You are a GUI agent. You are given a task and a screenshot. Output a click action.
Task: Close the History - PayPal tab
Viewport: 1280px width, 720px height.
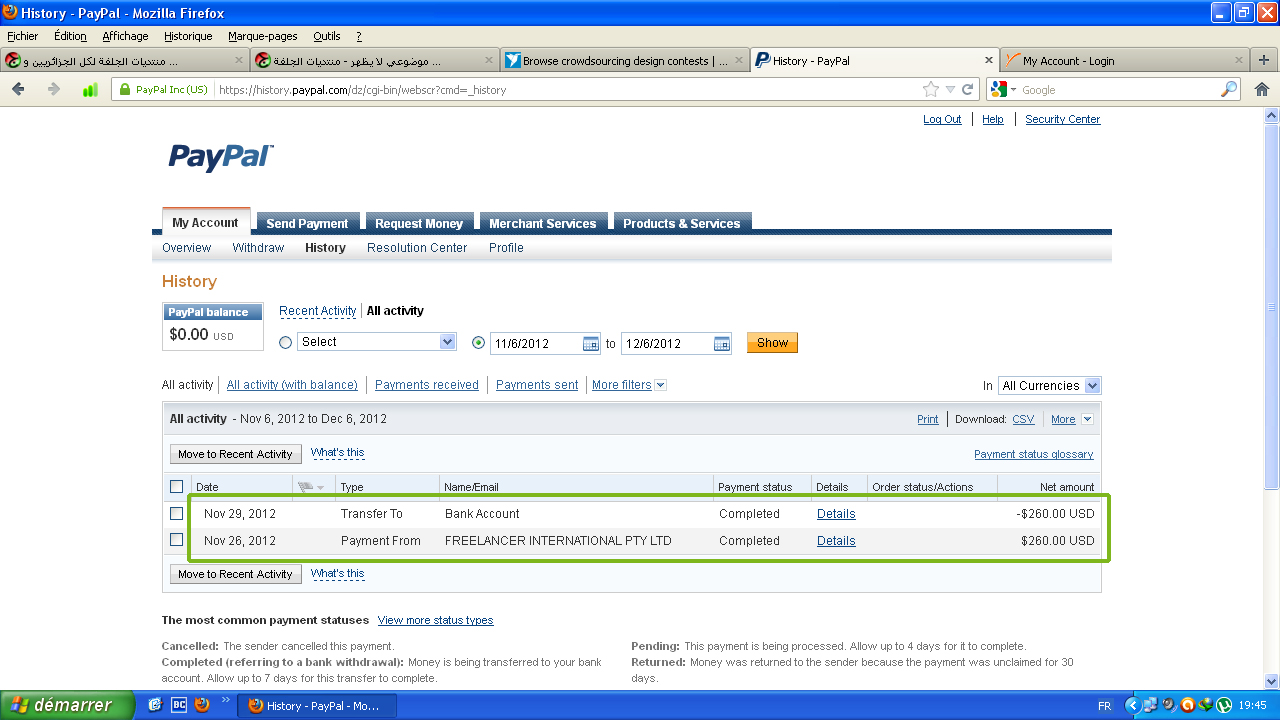(989, 60)
